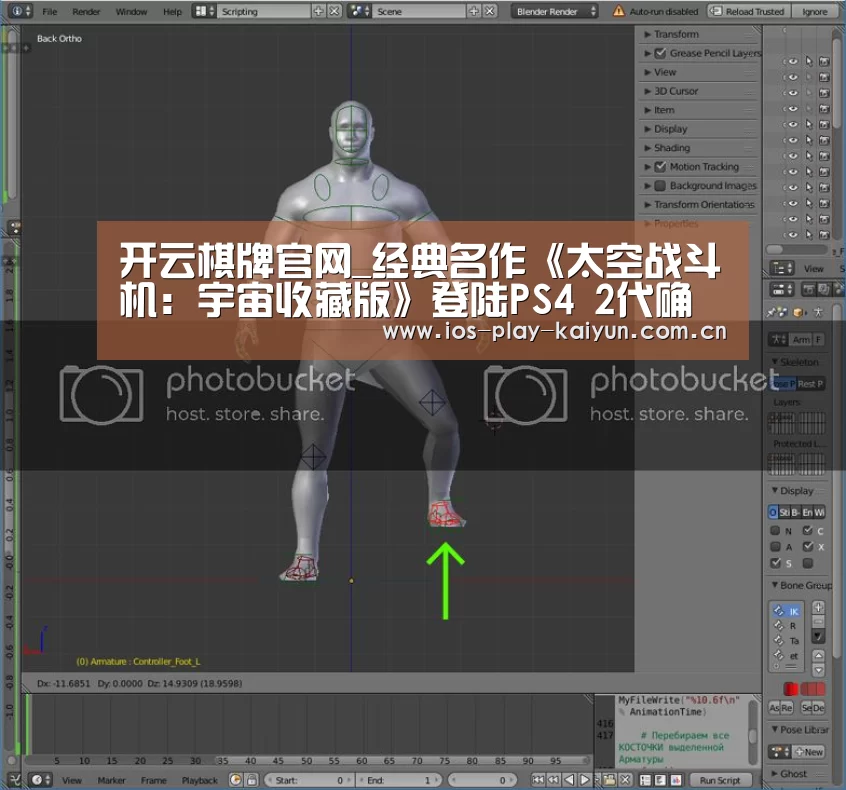
Task: Choose Octahedral O bone display type
Action: (x=773, y=512)
